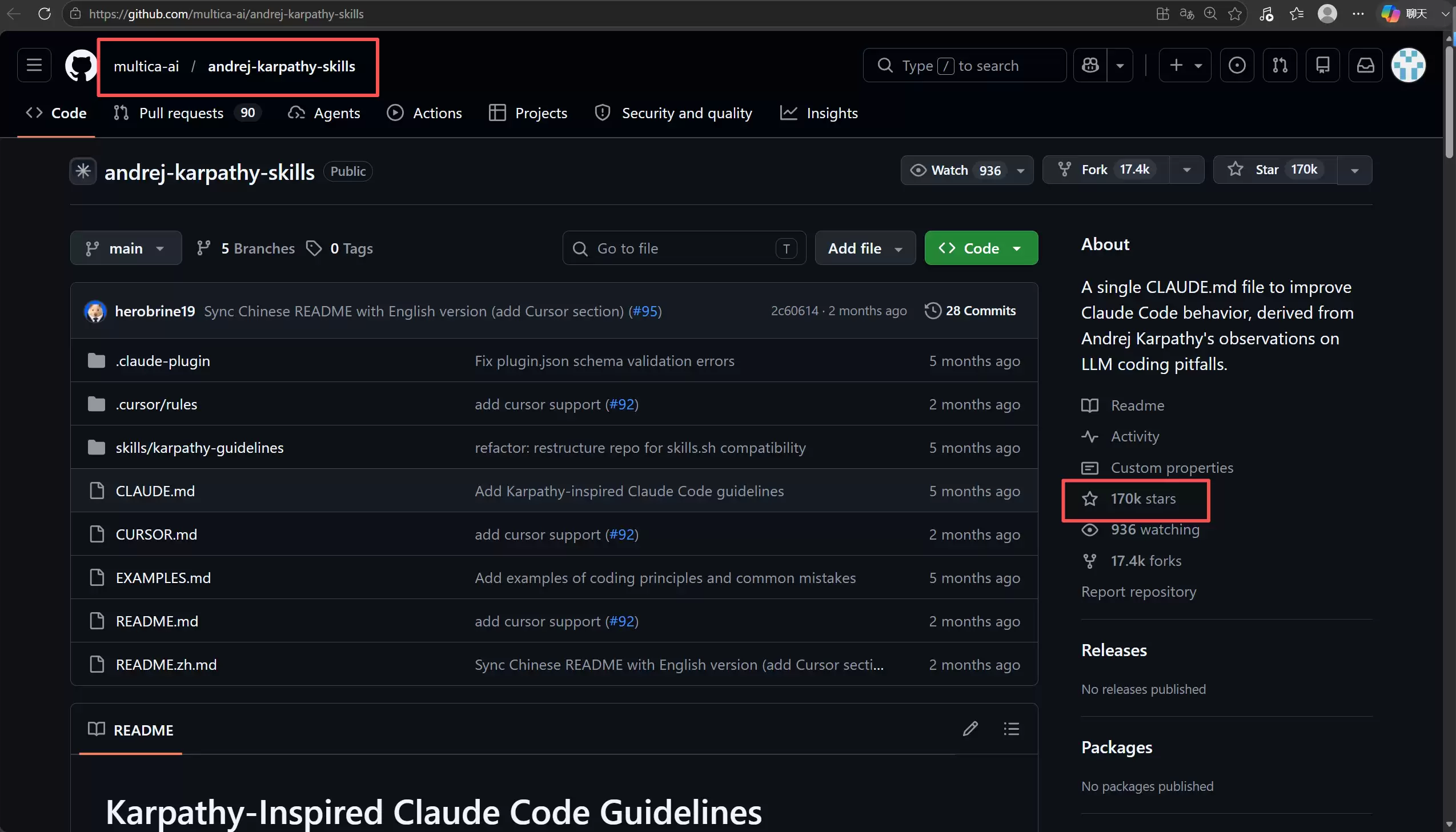Open the CURSOR.md file
The image size is (1456, 832).
click(157, 535)
